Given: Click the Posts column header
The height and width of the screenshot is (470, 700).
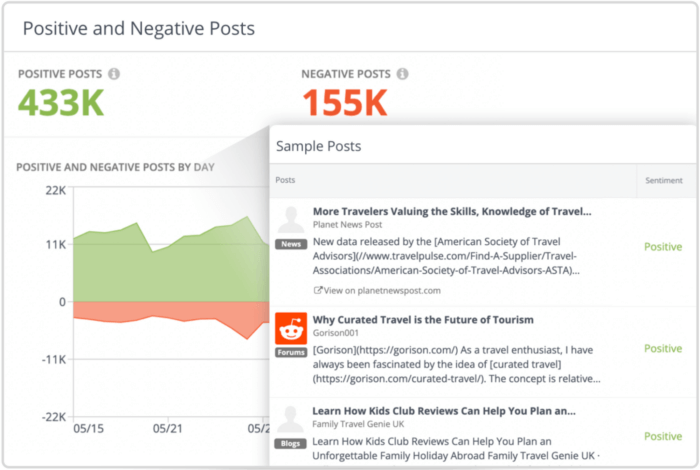Looking at the screenshot, I should tap(285, 181).
